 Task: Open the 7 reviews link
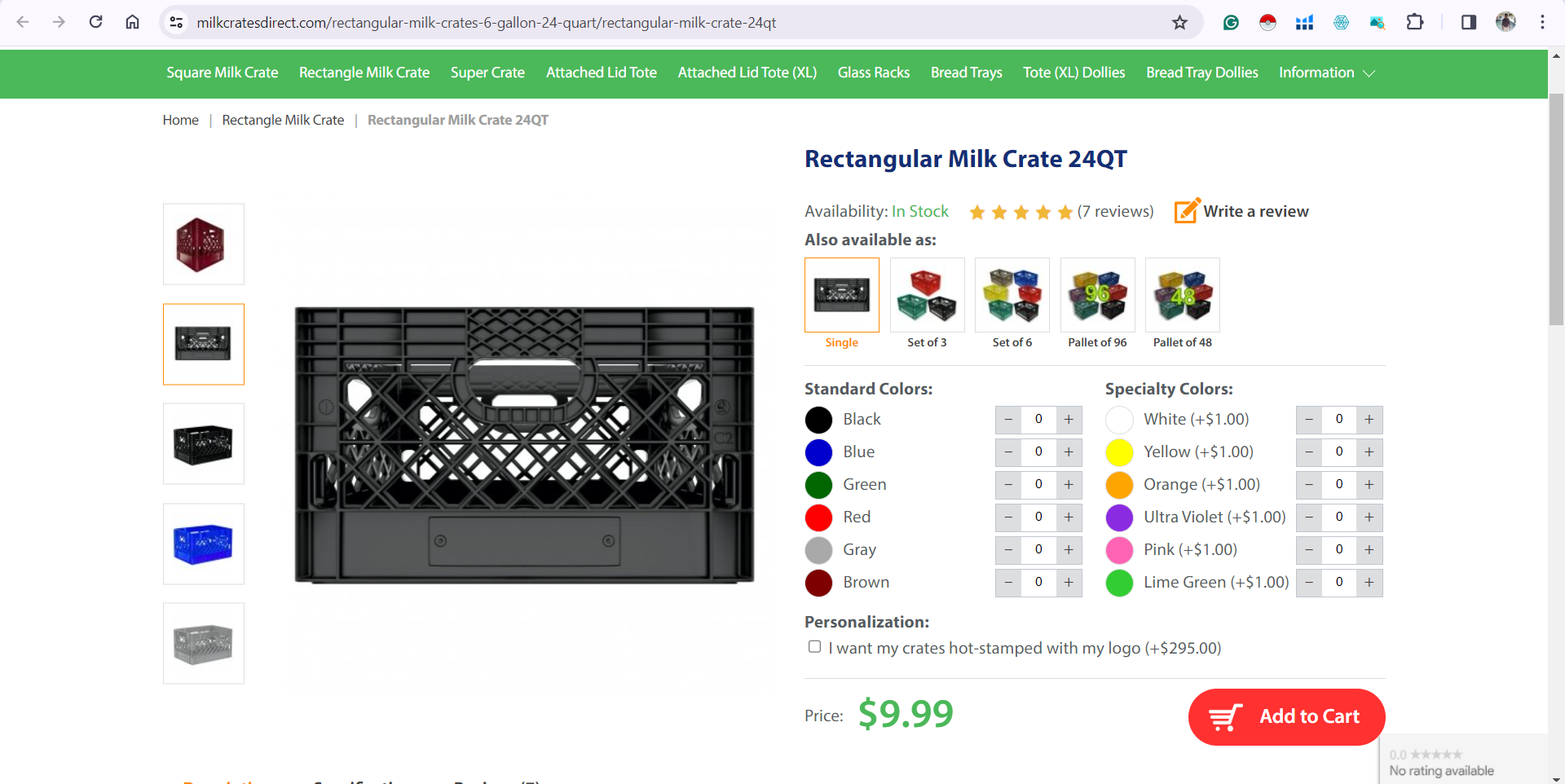click(x=1115, y=211)
